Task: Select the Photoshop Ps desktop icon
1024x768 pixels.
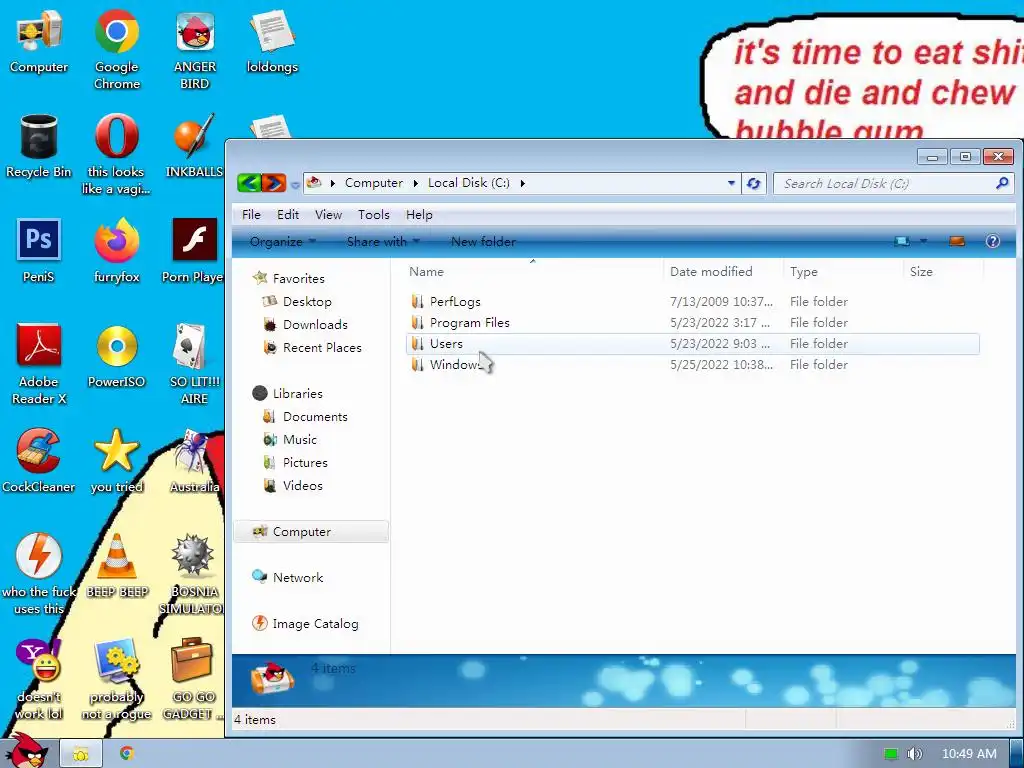Action: pos(39,251)
